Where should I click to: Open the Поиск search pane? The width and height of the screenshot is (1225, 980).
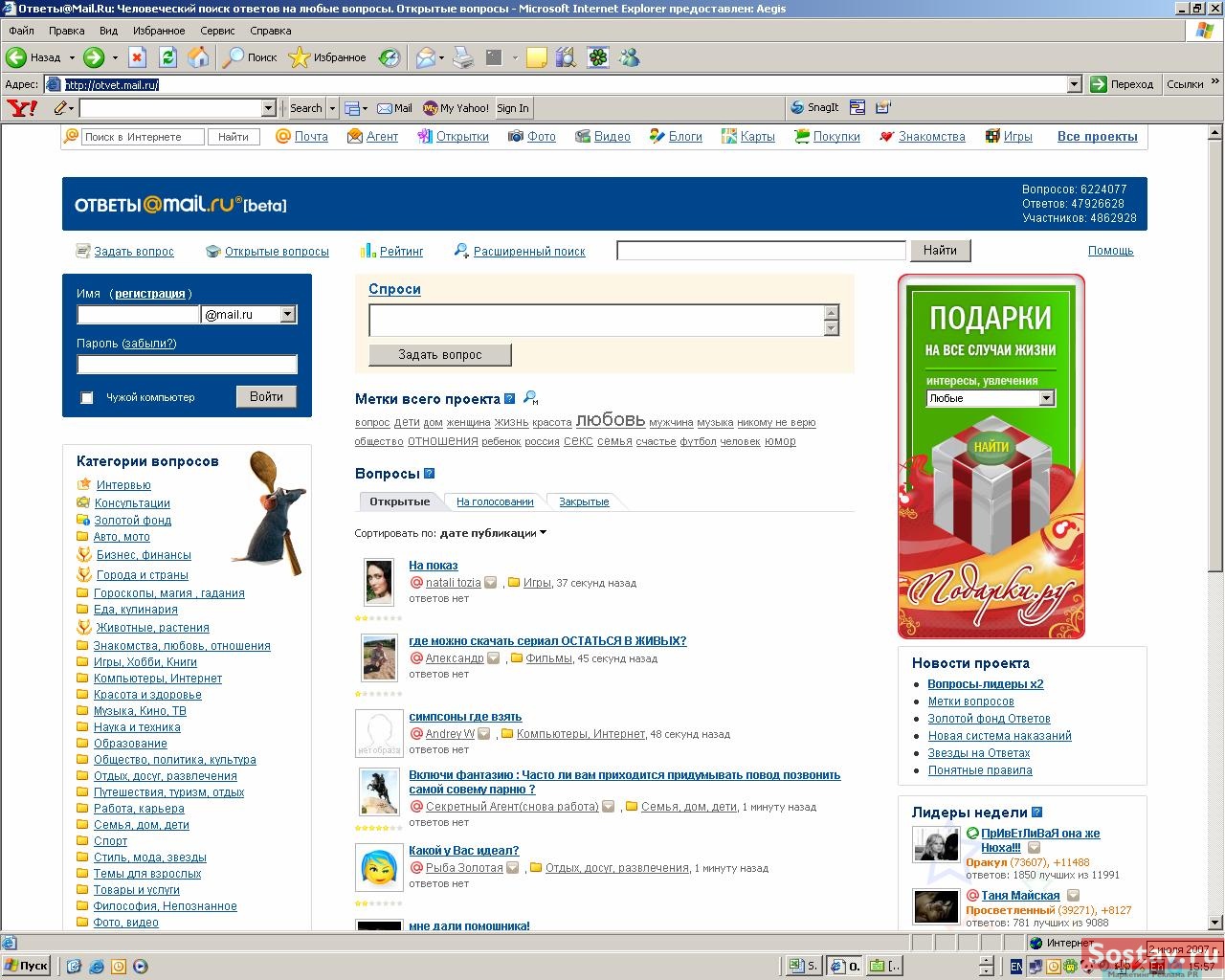coord(250,57)
